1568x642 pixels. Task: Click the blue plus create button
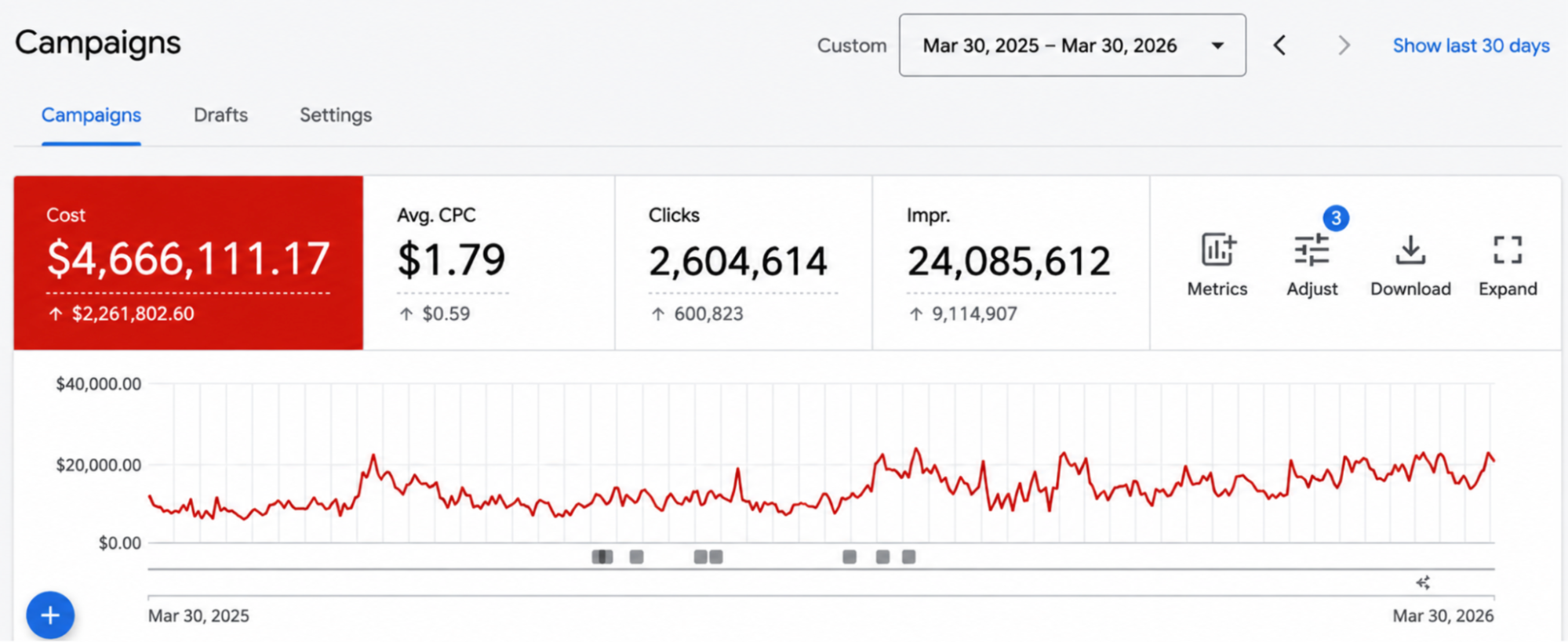50,615
